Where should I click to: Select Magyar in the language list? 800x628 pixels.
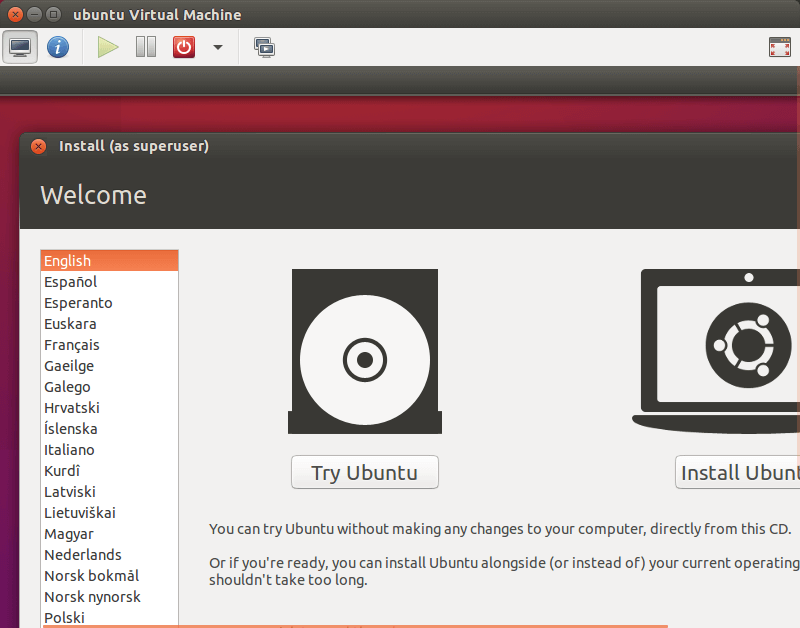pyautogui.click(x=69, y=534)
